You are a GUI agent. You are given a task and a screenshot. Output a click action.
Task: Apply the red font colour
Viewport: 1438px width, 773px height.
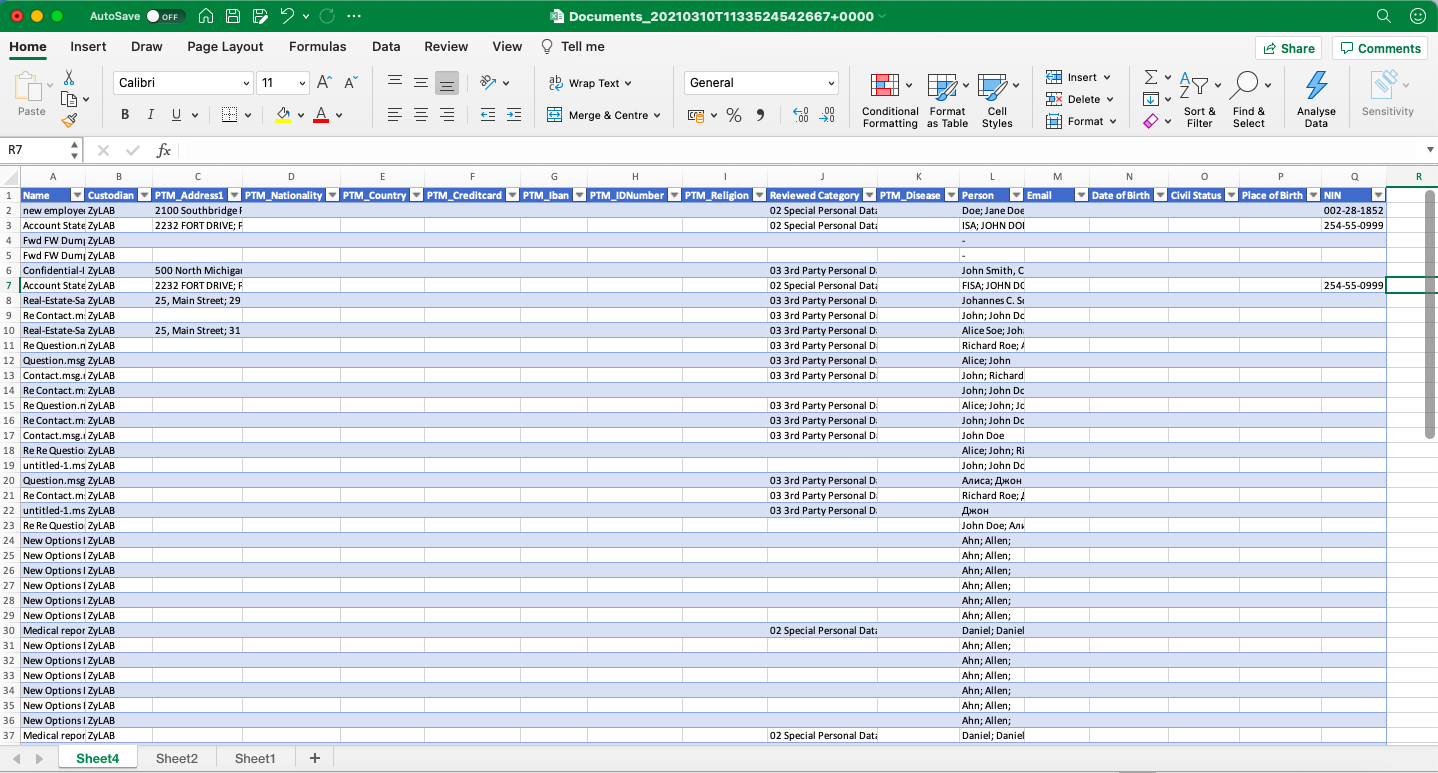[x=321, y=115]
